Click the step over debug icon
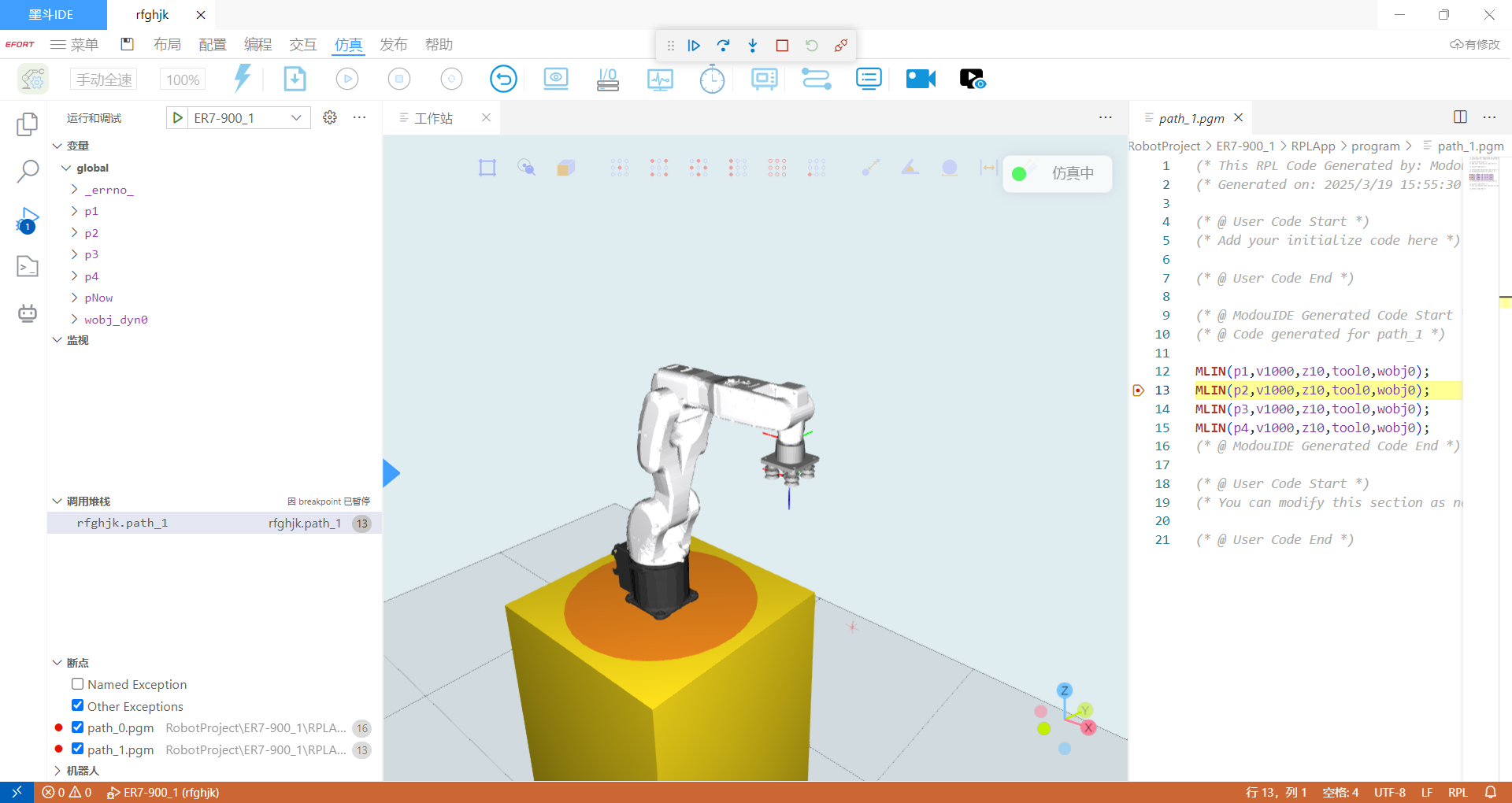 click(x=723, y=46)
